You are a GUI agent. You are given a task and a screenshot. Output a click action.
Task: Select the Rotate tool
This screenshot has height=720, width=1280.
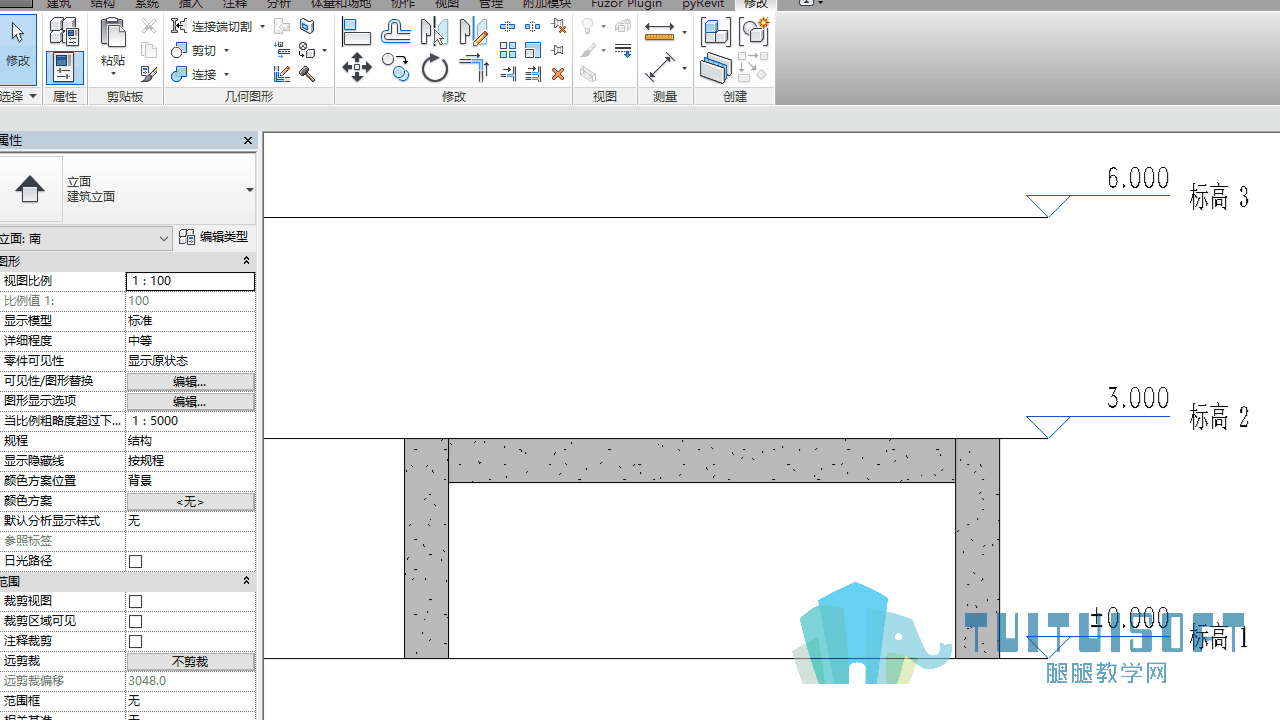[x=434, y=68]
